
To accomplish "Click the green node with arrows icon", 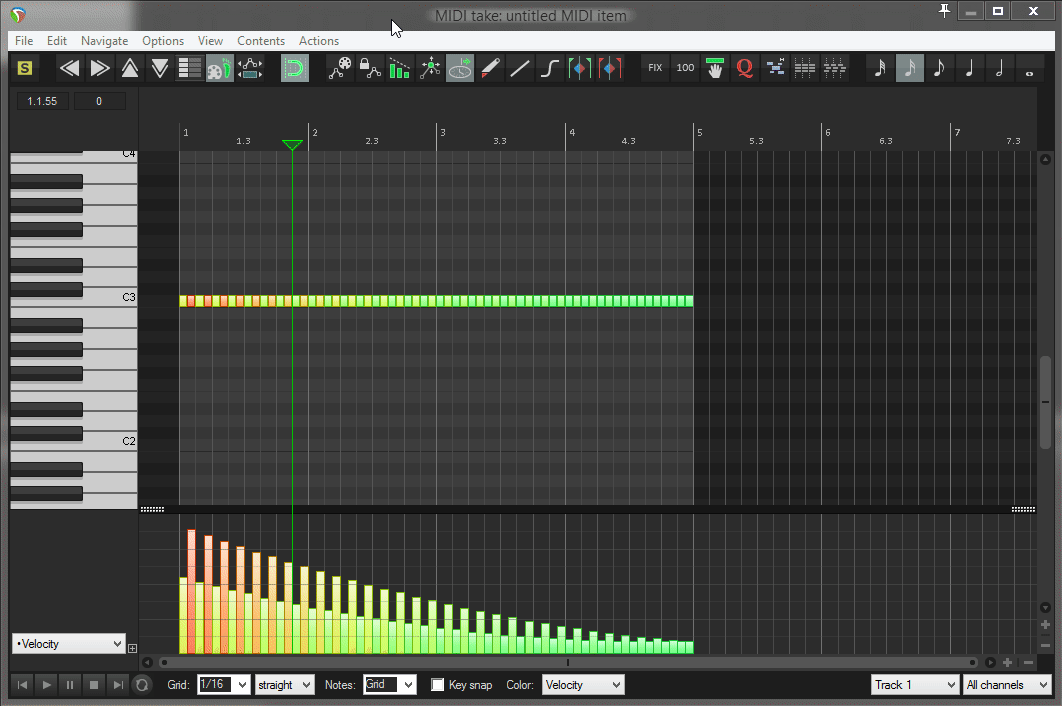I will click(x=430, y=68).
